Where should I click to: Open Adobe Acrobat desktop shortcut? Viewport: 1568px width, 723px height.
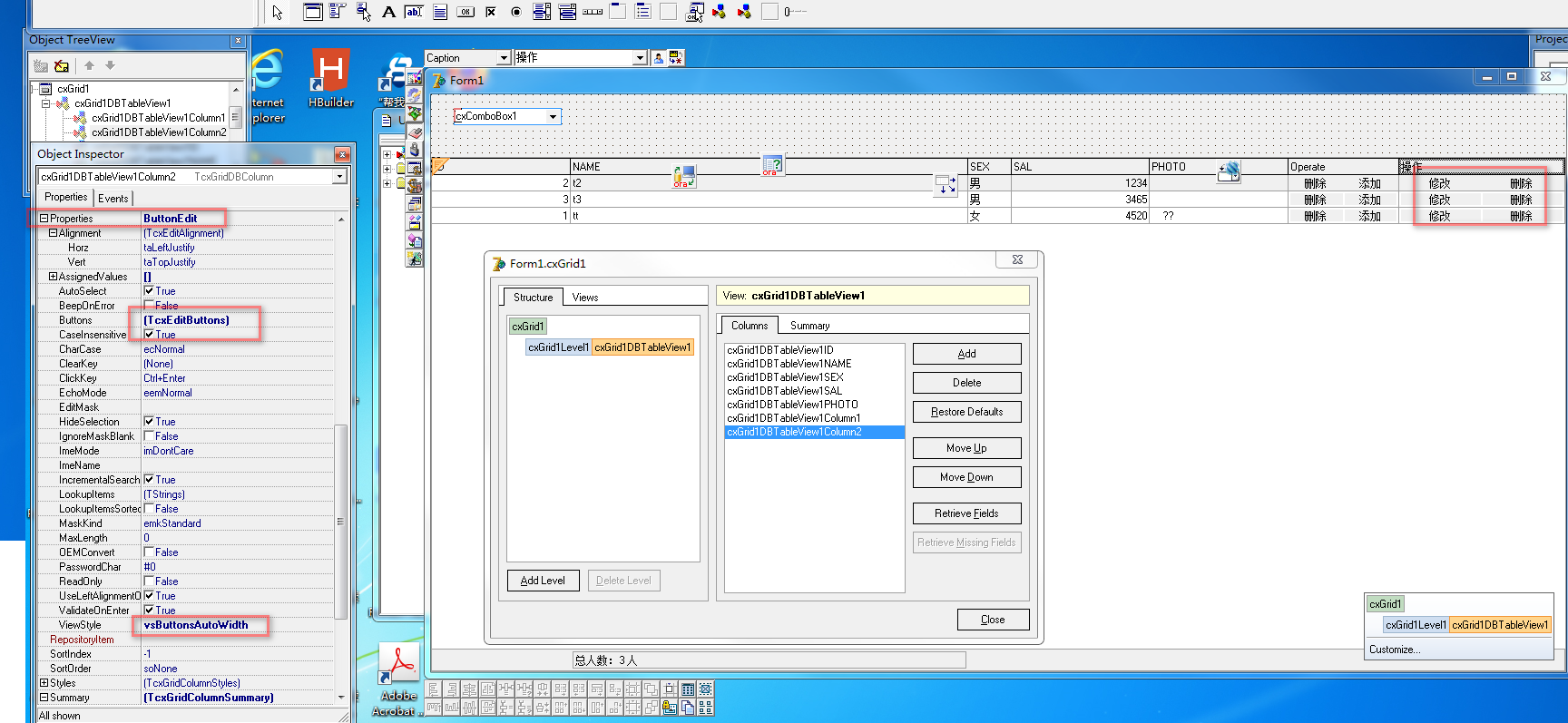click(x=397, y=679)
